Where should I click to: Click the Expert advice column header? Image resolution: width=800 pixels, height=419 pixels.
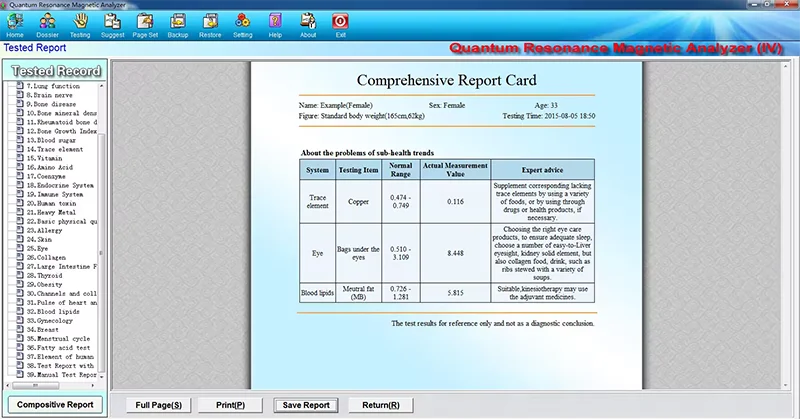click(542, 170)
